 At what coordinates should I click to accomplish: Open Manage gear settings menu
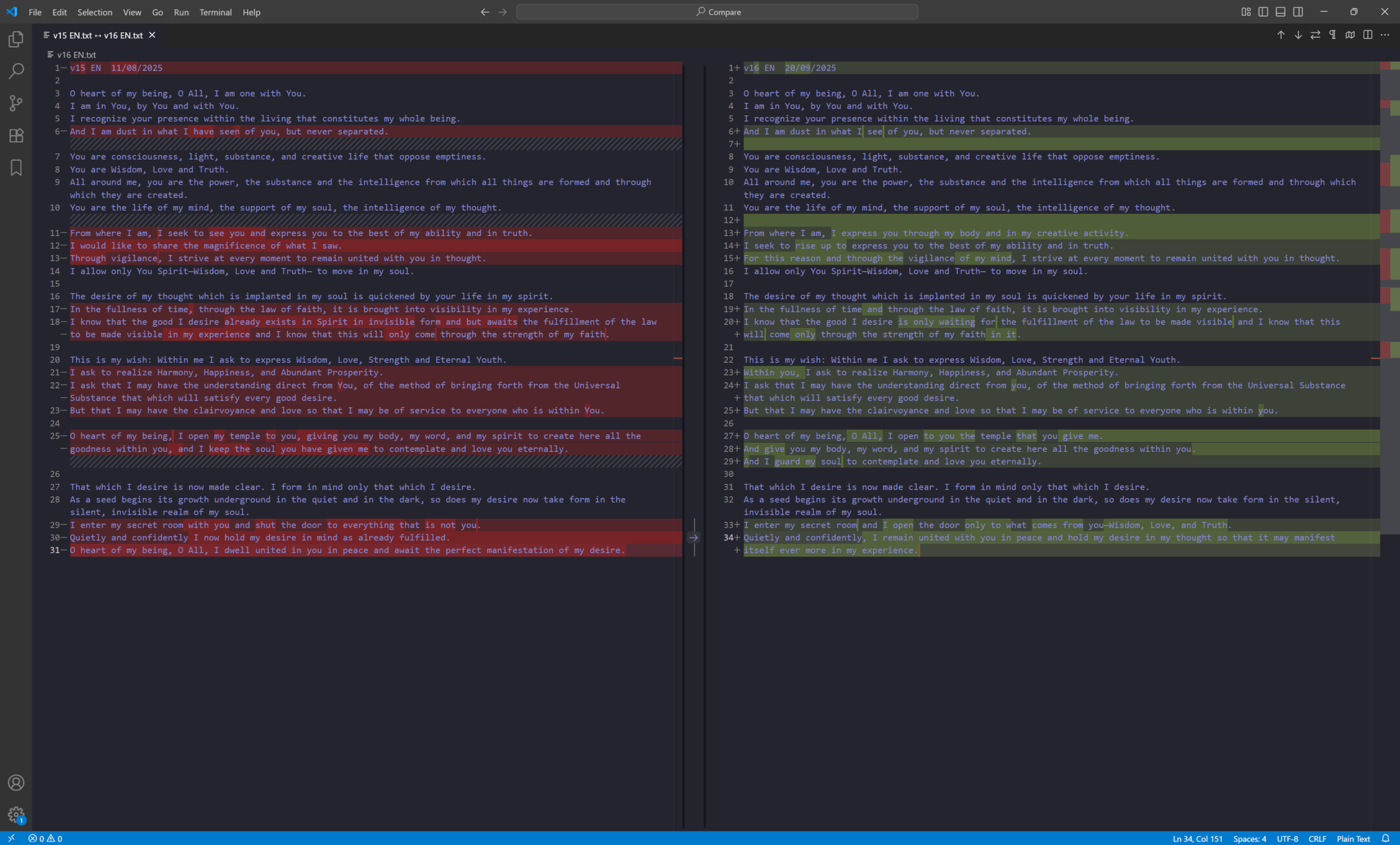coord(16,815)
